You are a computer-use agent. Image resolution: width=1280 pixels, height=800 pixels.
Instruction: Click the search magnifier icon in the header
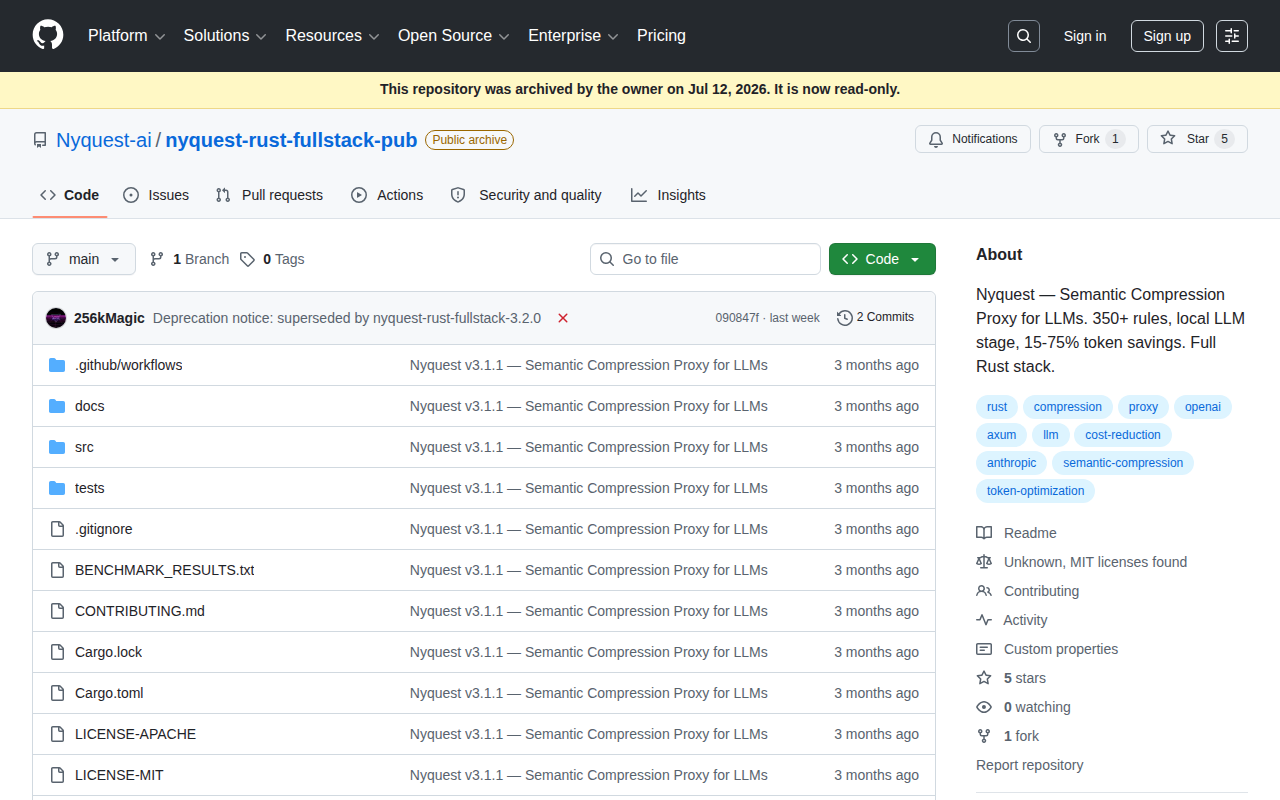pos(1024,36)
